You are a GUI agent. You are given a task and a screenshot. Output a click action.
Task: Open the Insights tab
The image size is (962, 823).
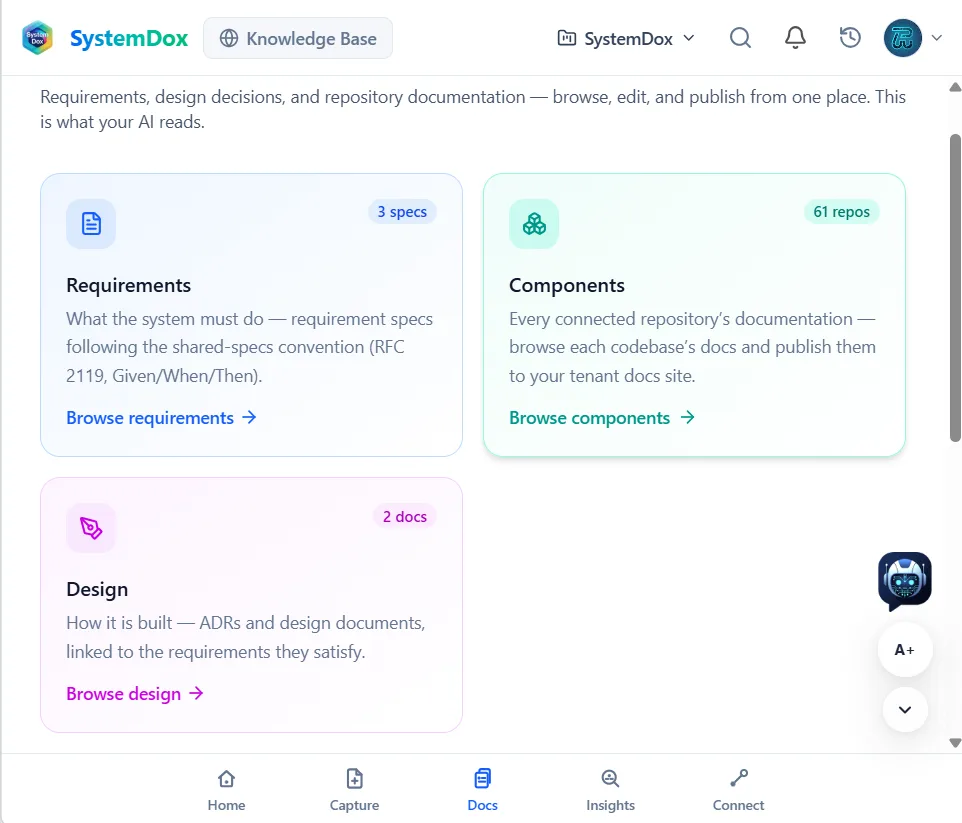(x=610, y=790)
